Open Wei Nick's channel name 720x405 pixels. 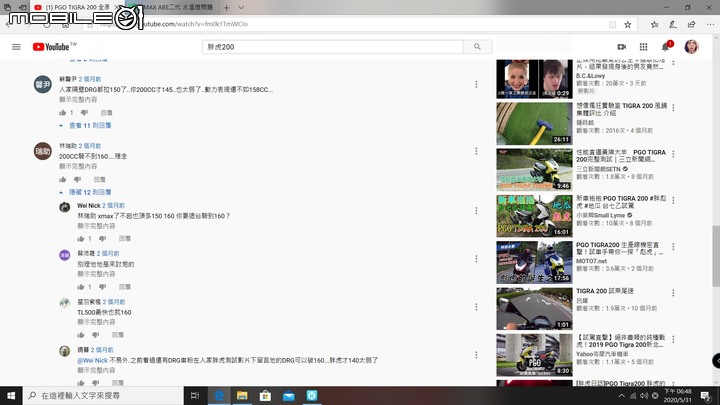(89, 205)
